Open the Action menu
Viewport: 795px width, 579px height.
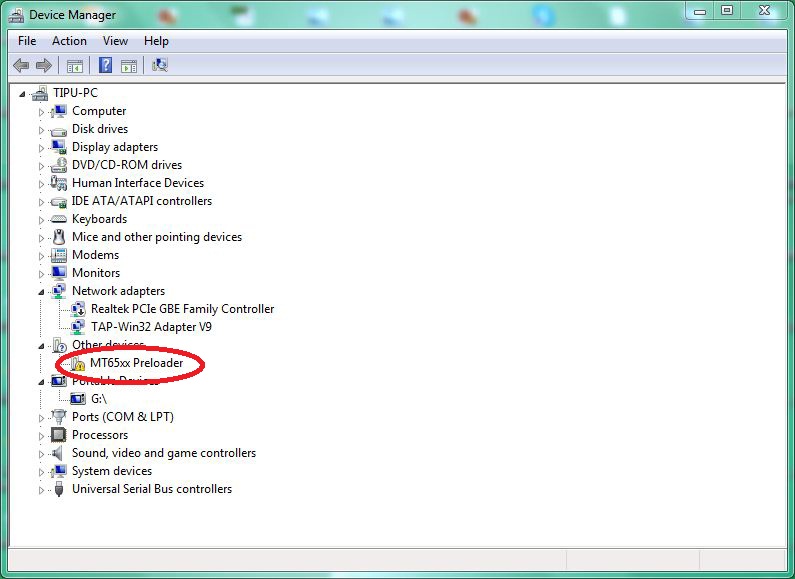tap(69, 41)
